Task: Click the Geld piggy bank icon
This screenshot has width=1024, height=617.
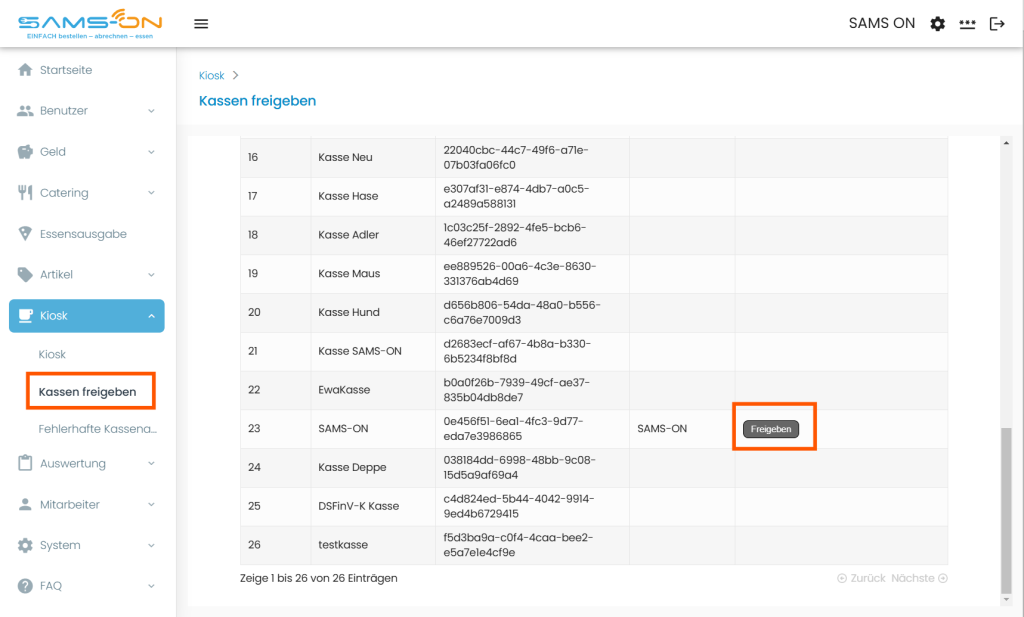Action: 25,151
